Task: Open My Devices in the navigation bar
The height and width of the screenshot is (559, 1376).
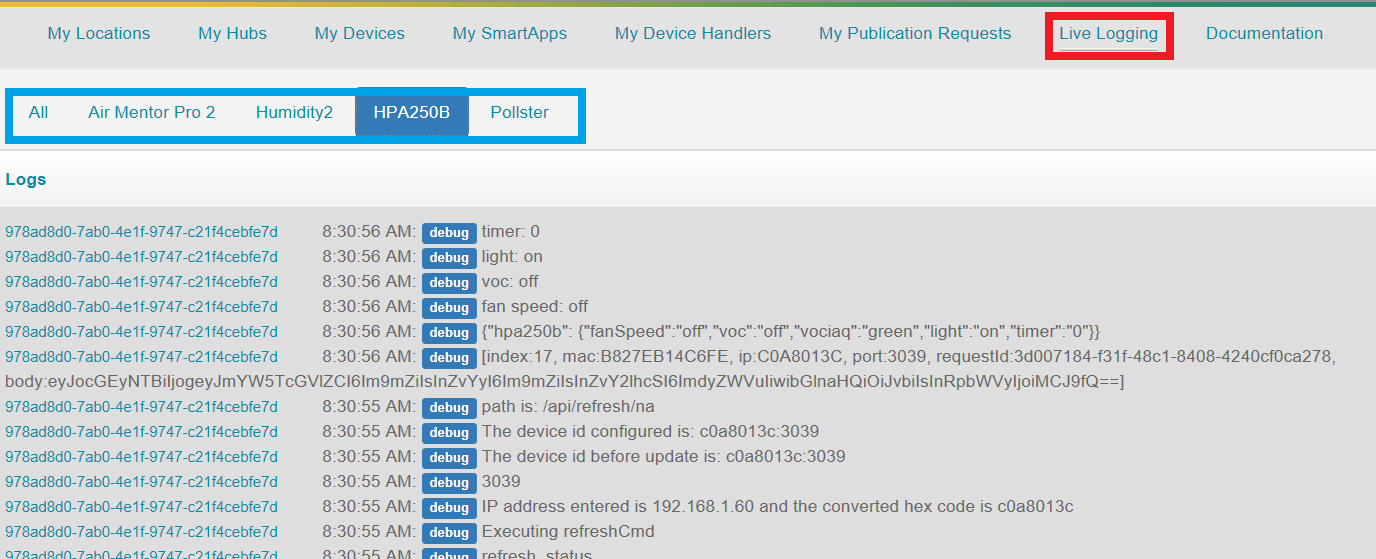Action: (x=359, y=33)
